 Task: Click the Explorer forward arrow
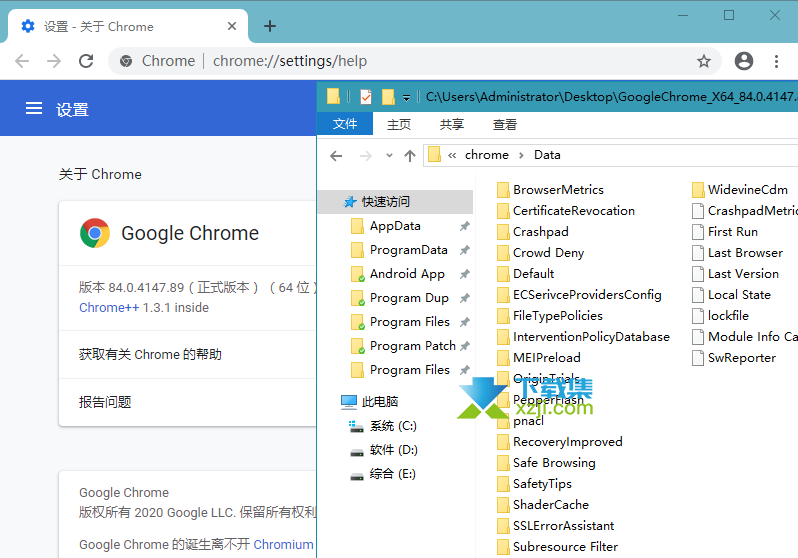pyautogui.click(x=365, y=155)
